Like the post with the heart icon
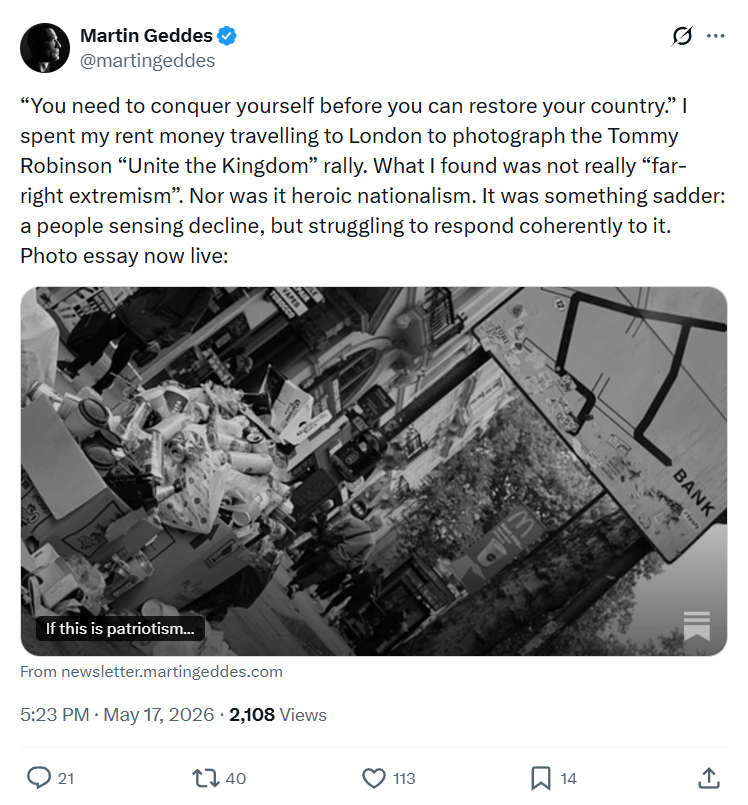 tap(374, 778)
